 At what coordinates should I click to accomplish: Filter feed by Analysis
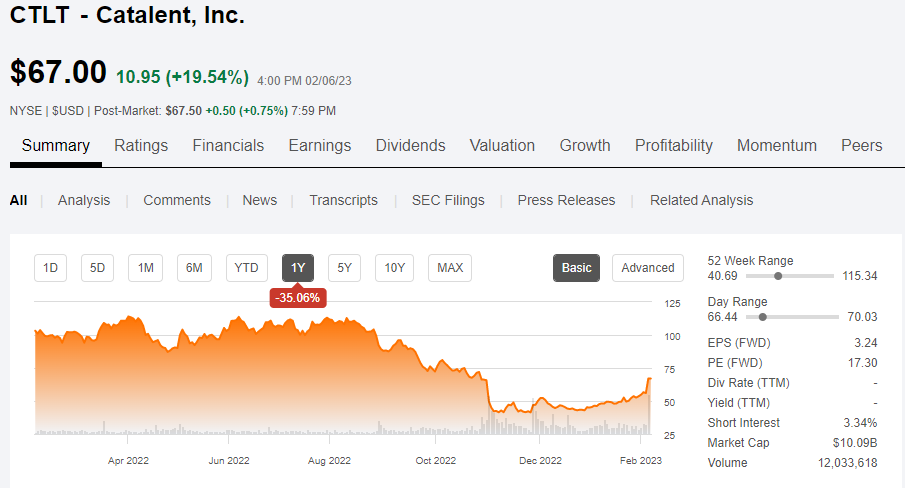[84, 200]
